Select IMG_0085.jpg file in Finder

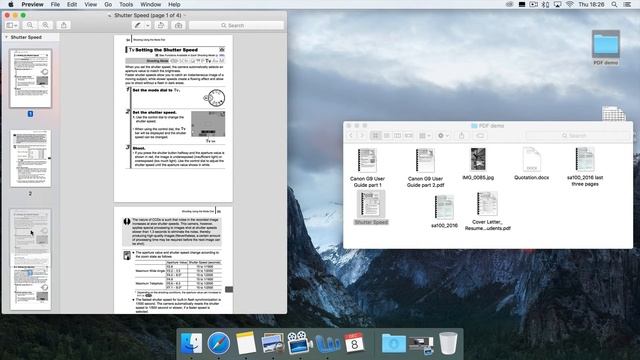[478, 164]
